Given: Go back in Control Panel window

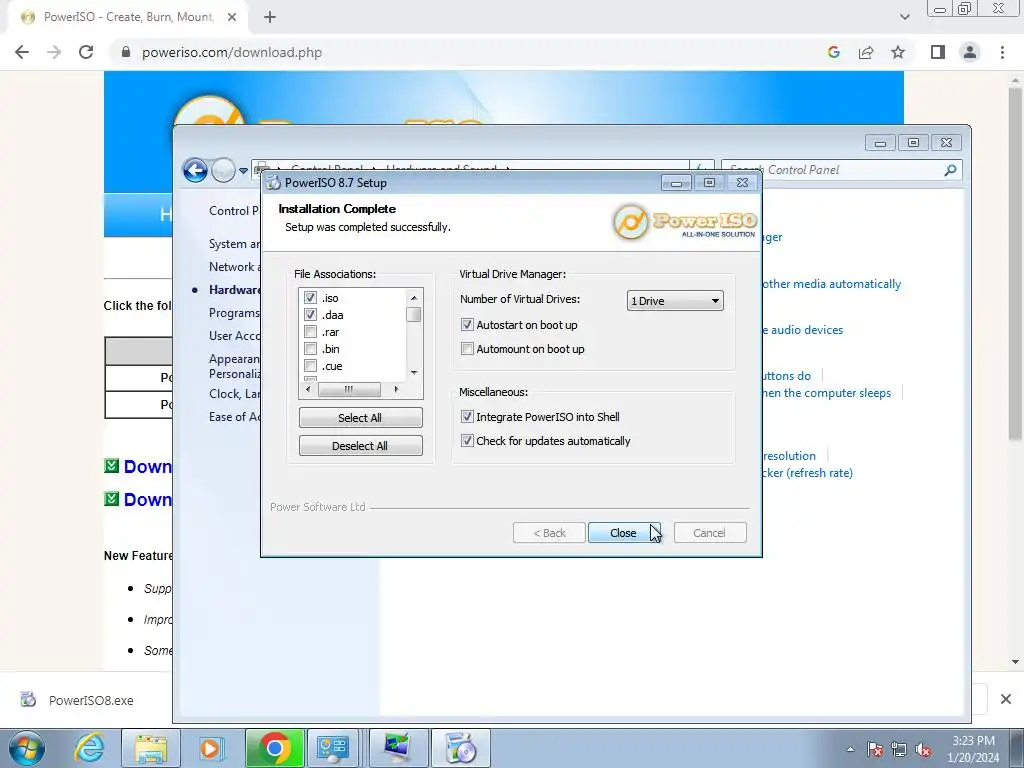Looking at the screenshot, I should [195, 170].
